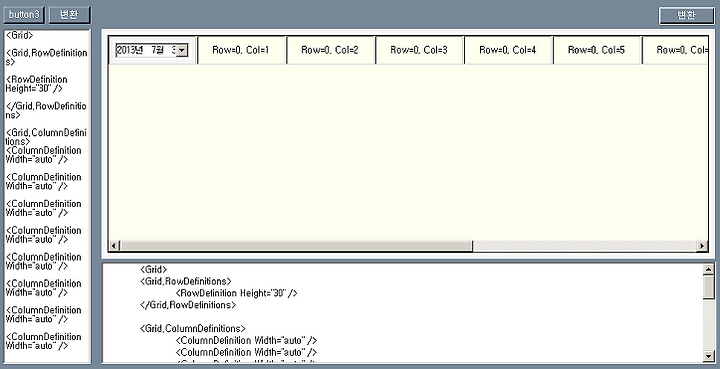Open the date picker dropdown arrow
The width and height of the screenshot is (720, 369).
click(182, 50)
